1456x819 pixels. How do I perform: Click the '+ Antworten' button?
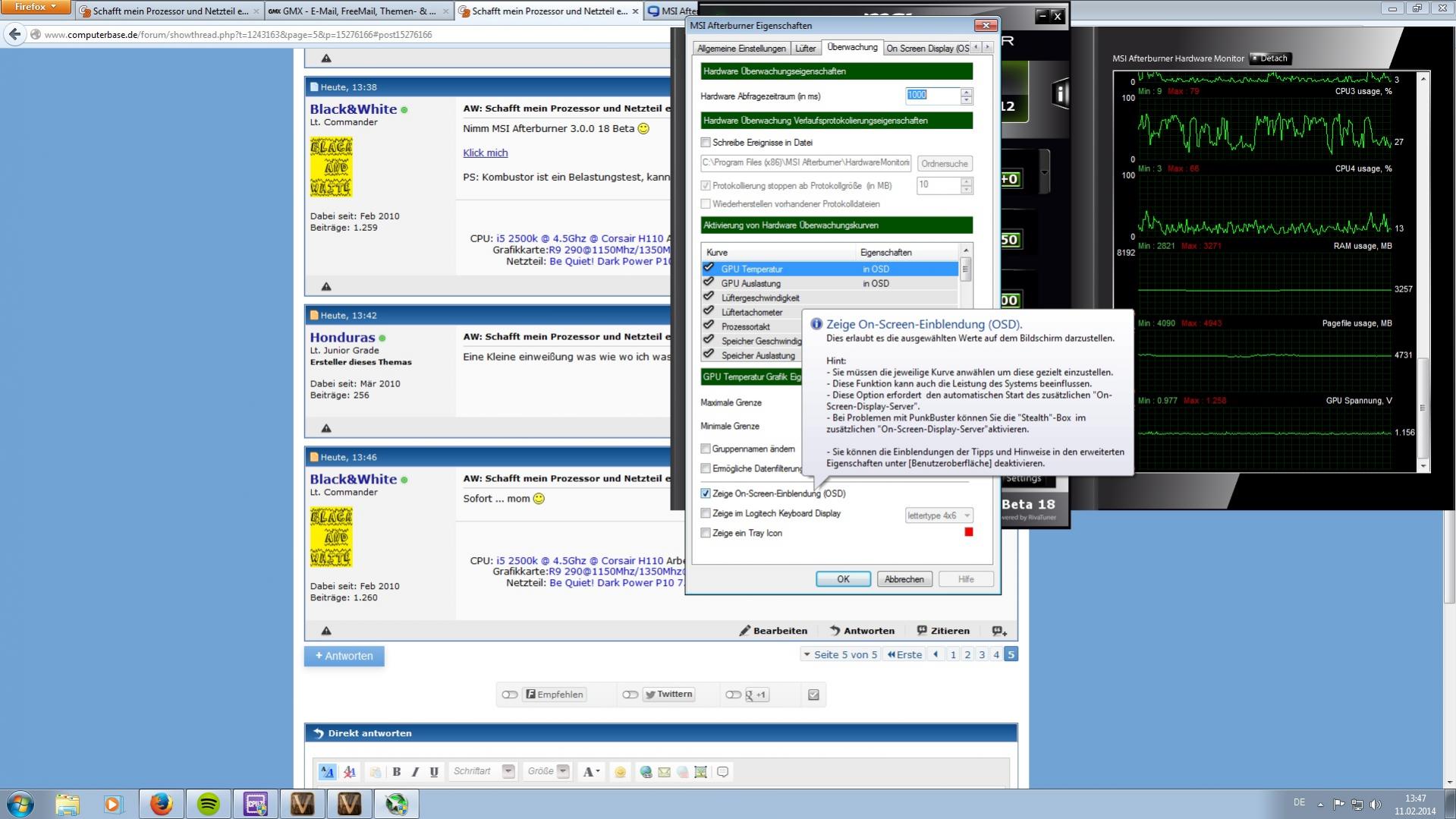344,656
